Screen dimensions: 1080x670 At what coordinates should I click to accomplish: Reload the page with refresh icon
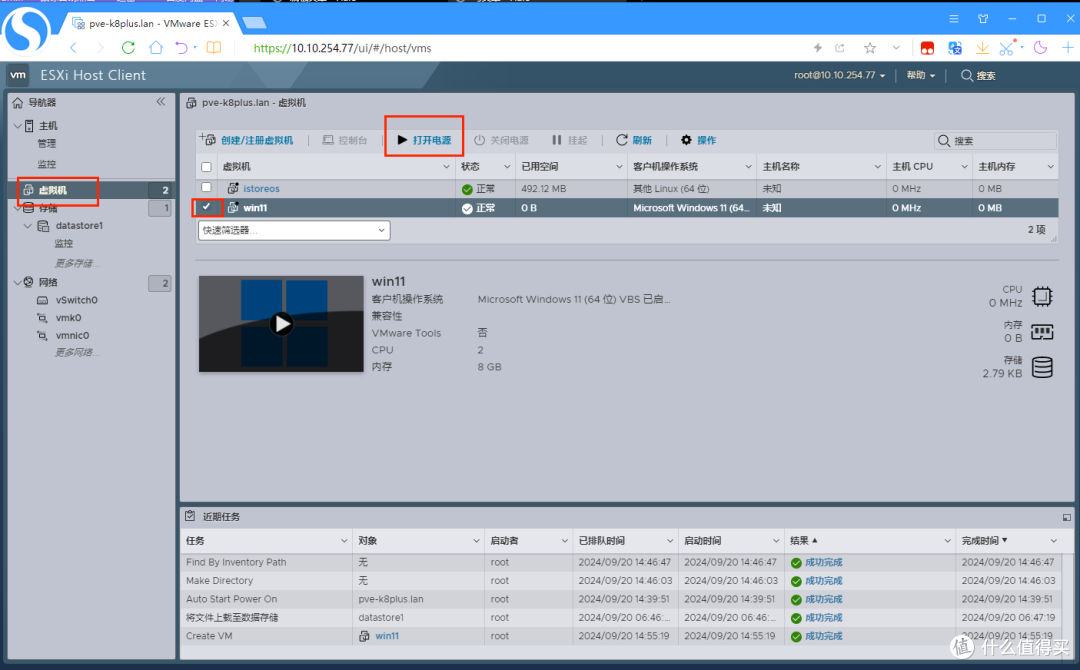pyautogui.click(x=128, y=48)
